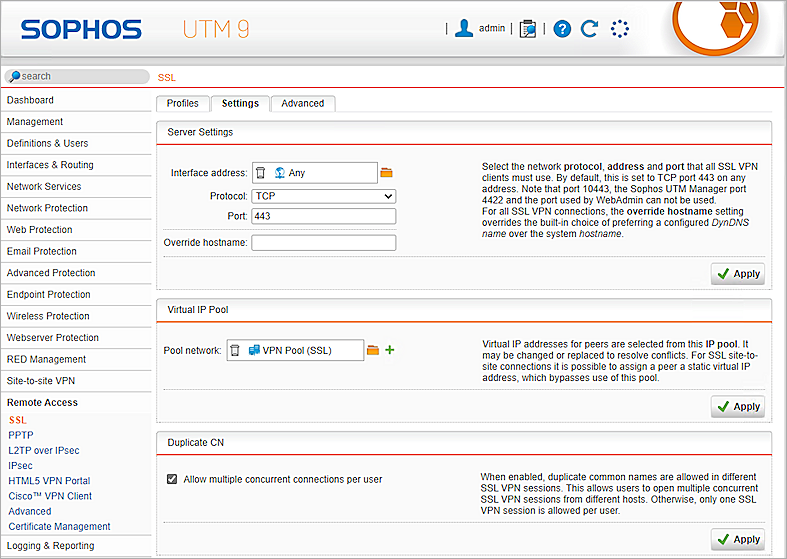Select SSL under Remote Access
The image size is (787, 559).
[x=18, y=421]
